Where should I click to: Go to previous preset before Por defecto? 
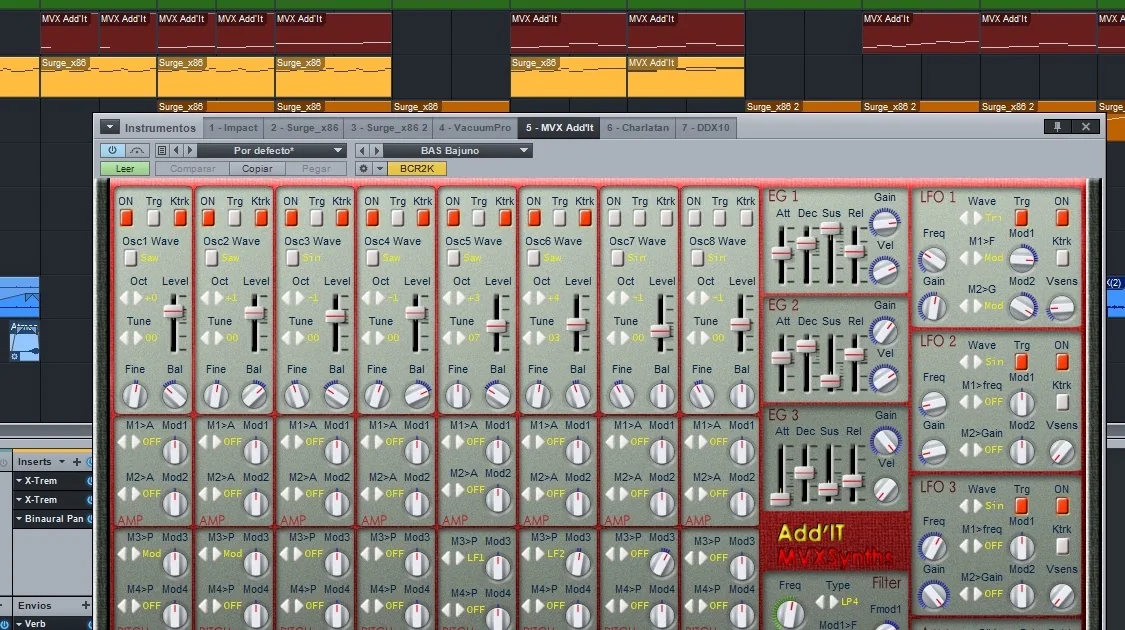(176, 150)
